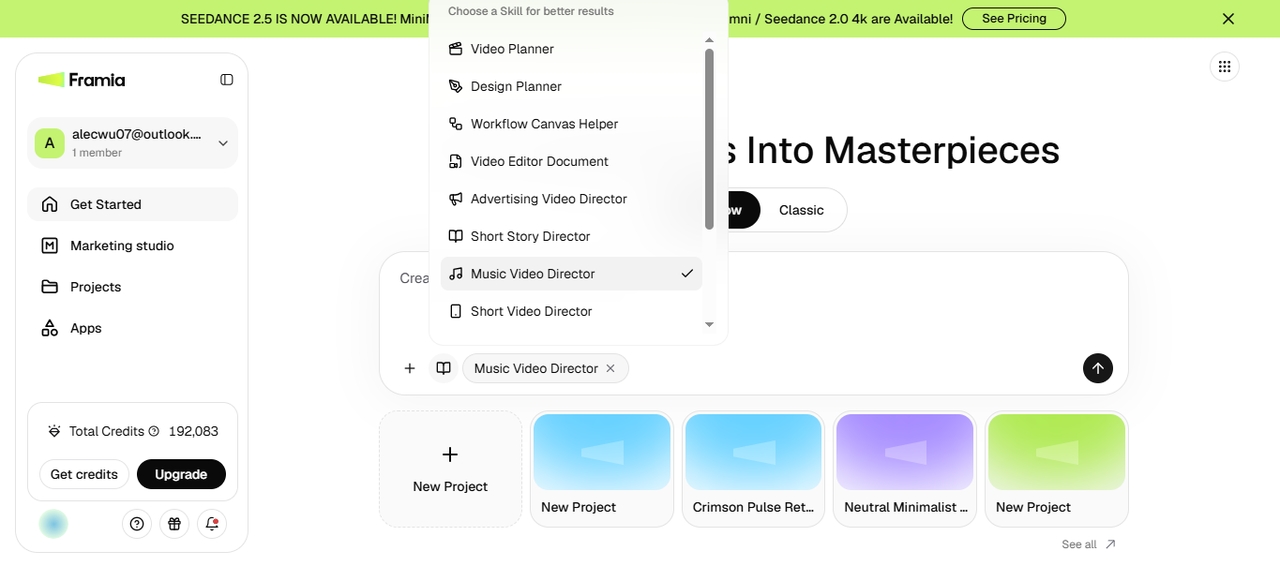1280x566 pixels.
Task: Select the Video Planner skill
Action: coord(571,49)
